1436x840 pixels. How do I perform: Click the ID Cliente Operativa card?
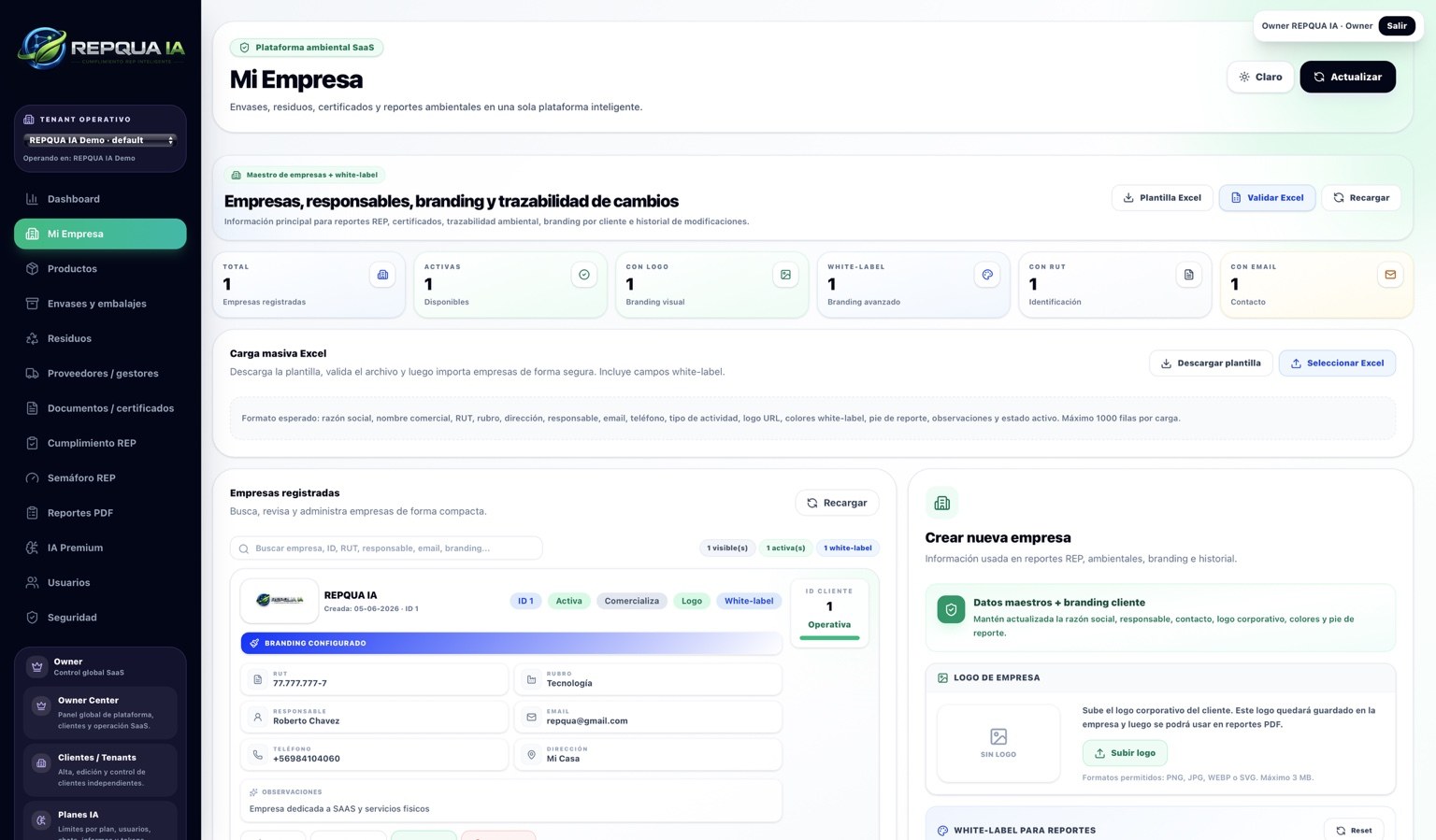click(x=829, y=613)
